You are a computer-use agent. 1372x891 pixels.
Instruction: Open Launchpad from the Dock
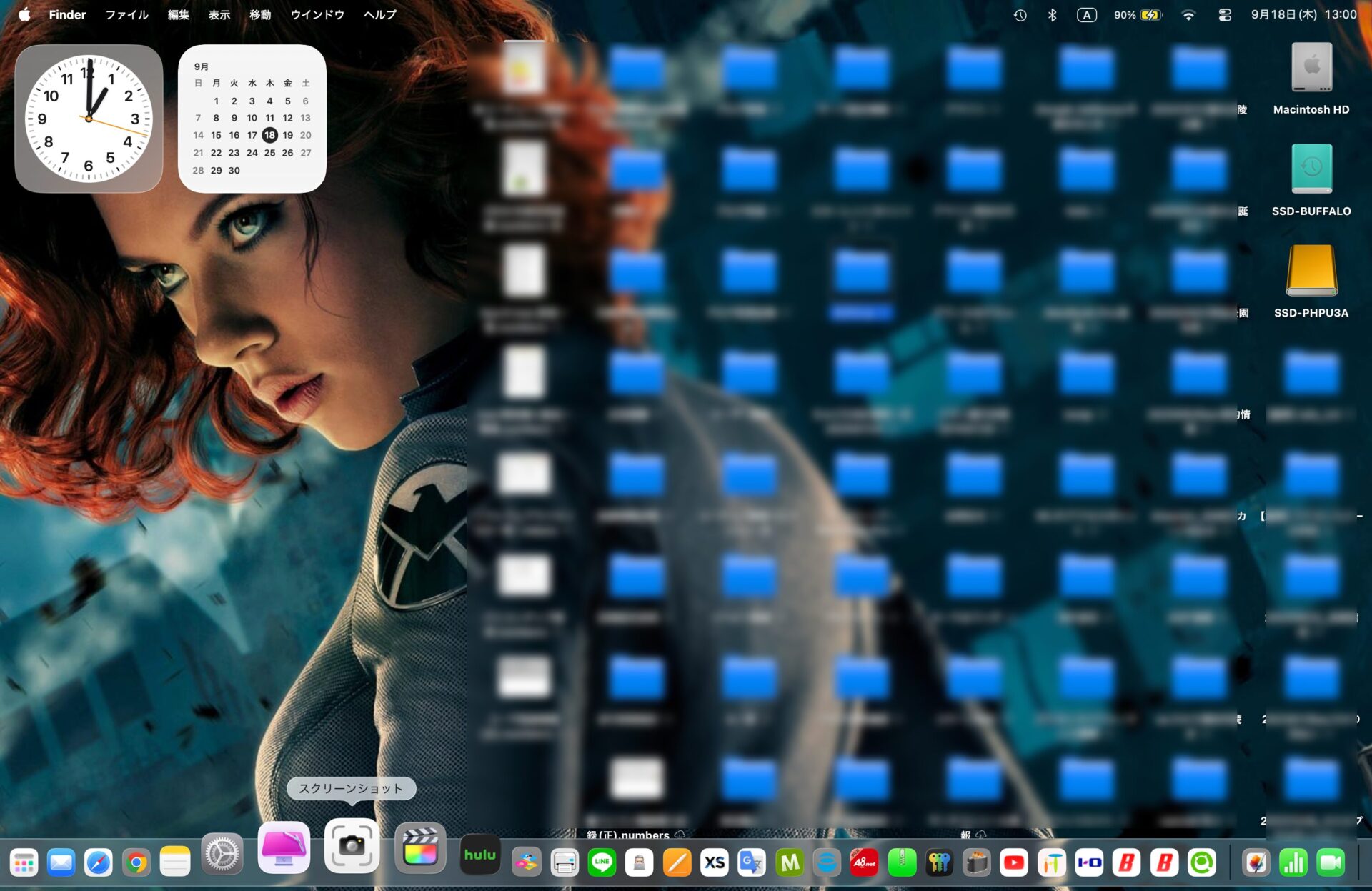point(24,862)
